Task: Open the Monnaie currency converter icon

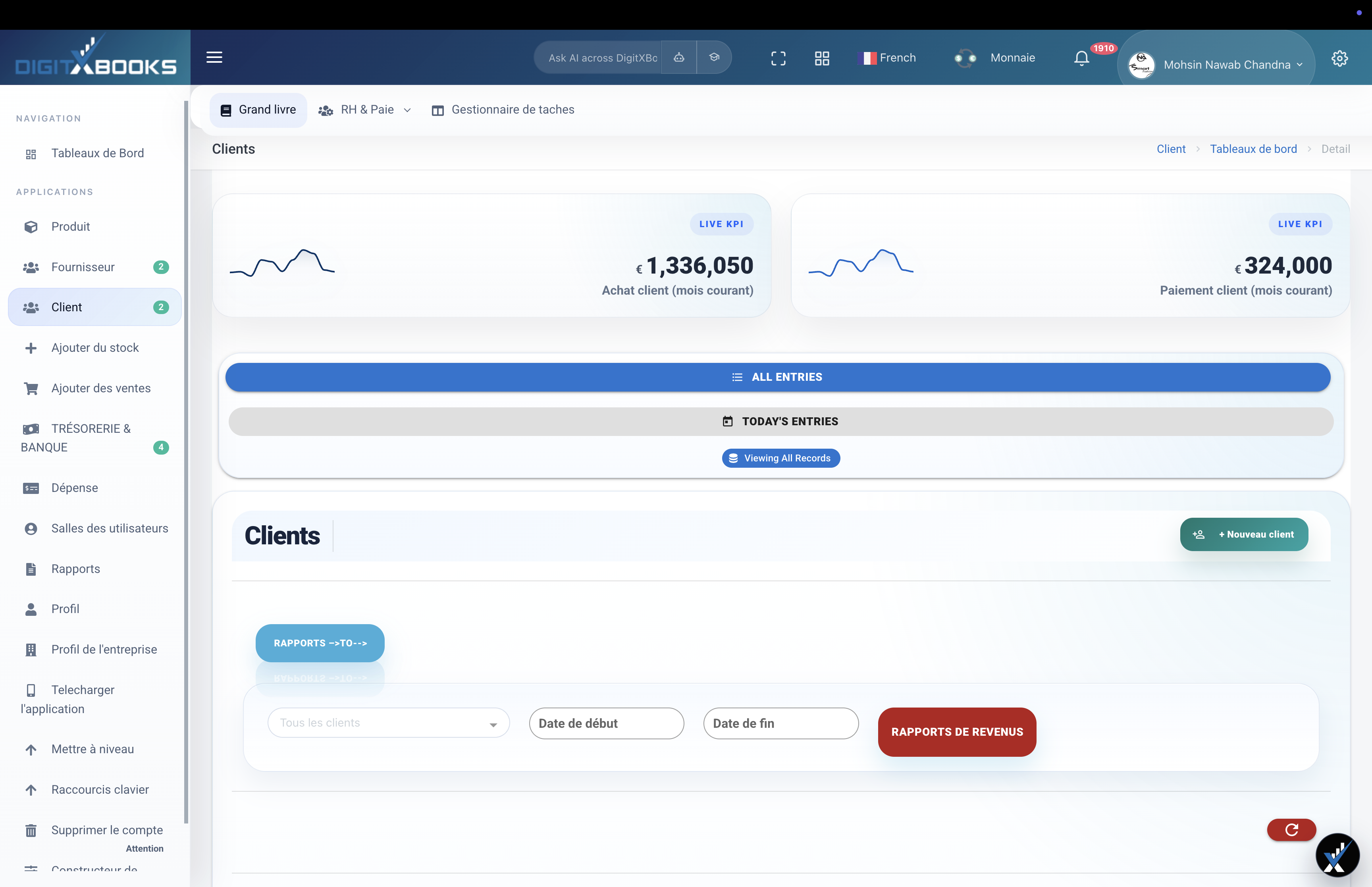Action: point(965,58)
